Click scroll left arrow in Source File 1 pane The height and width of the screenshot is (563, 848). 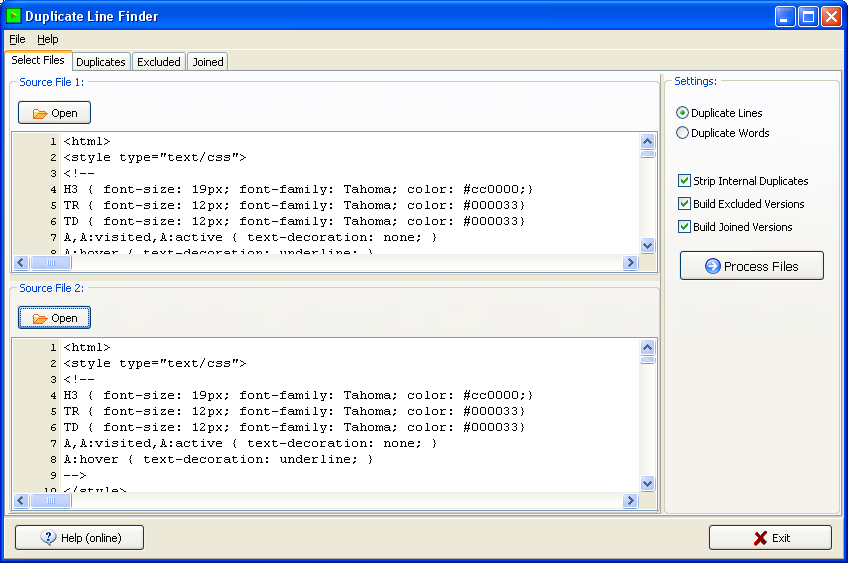tap(21, 263)
